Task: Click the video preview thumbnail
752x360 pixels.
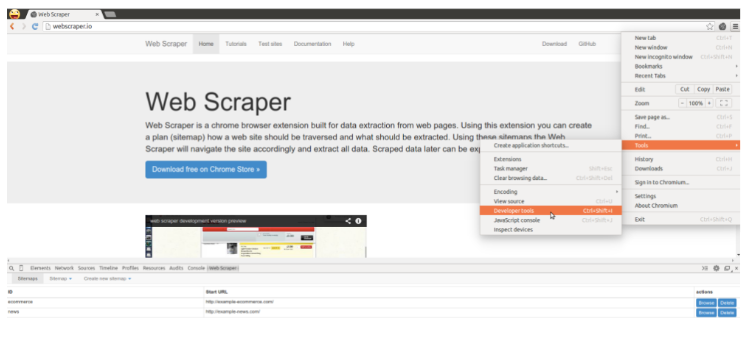Action: 256,236
